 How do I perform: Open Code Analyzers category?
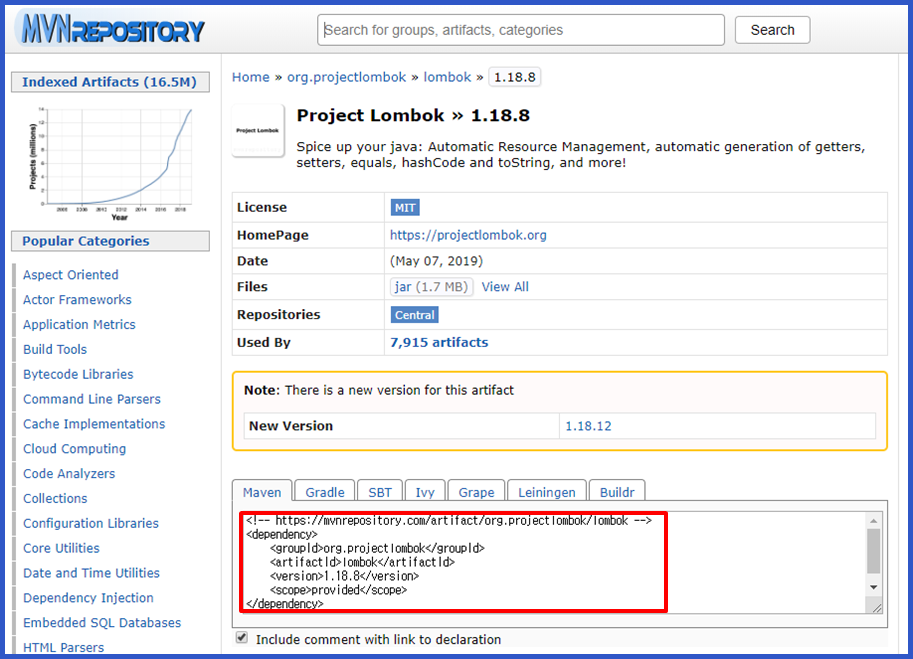click(x=69, y=474)
